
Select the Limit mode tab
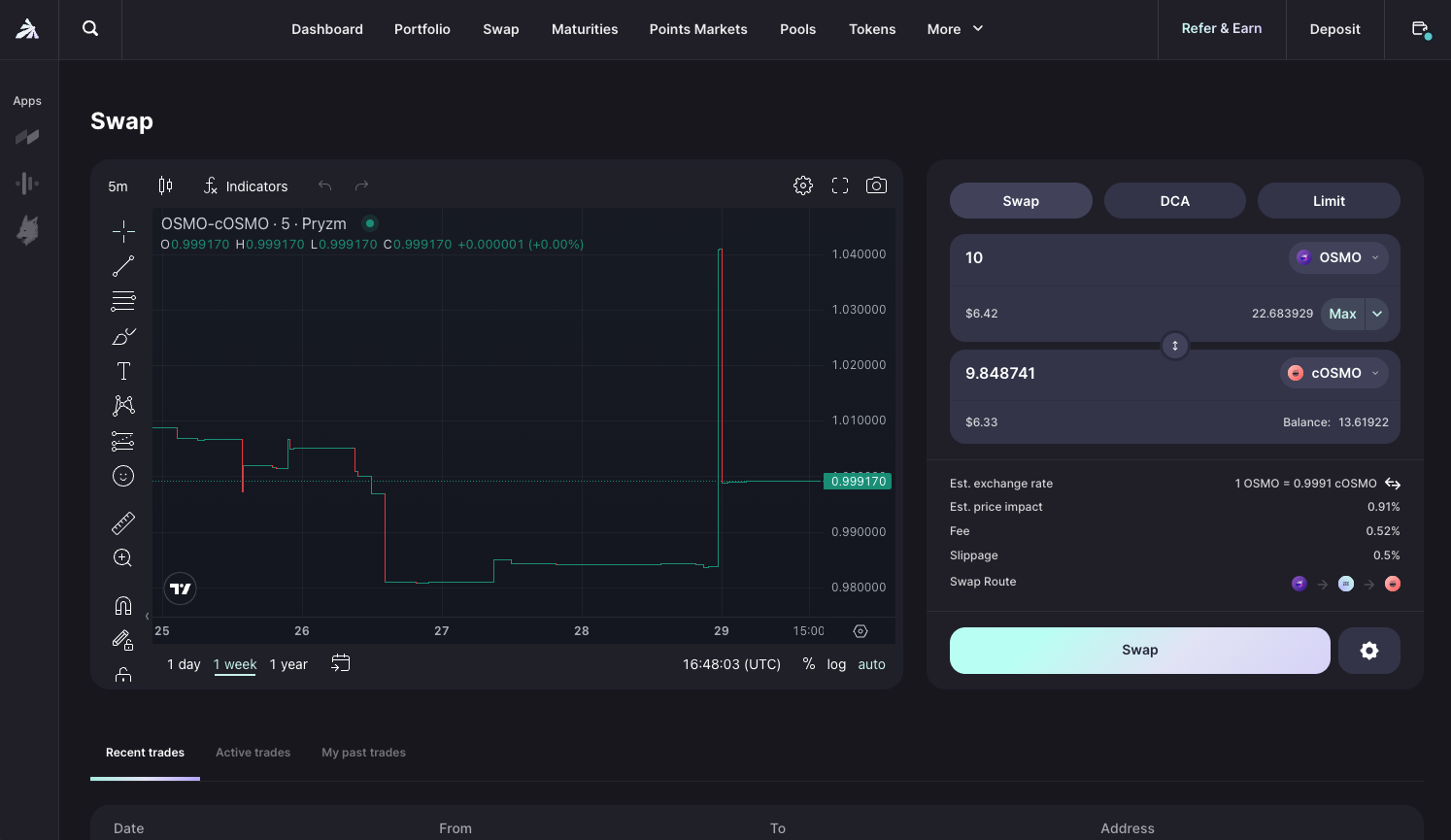pyautogui.click(x=1329, y=201)
